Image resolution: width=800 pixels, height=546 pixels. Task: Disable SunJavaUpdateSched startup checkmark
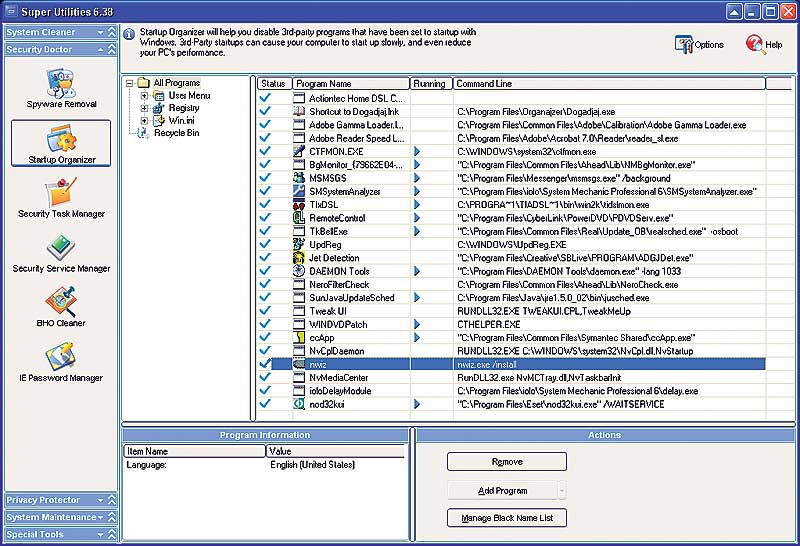[x=265, y=297]
